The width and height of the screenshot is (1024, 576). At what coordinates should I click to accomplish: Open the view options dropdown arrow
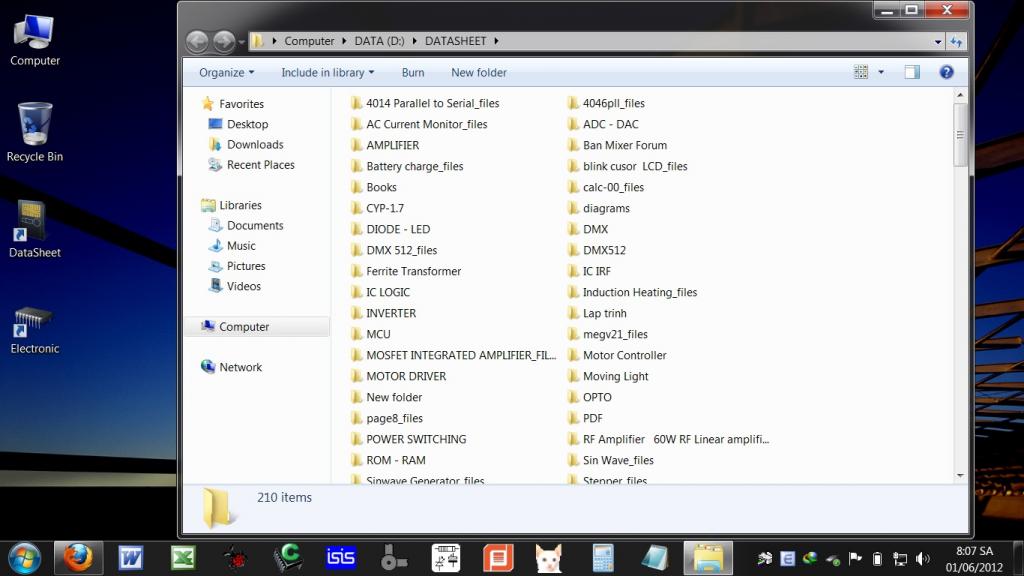(881, 72)
